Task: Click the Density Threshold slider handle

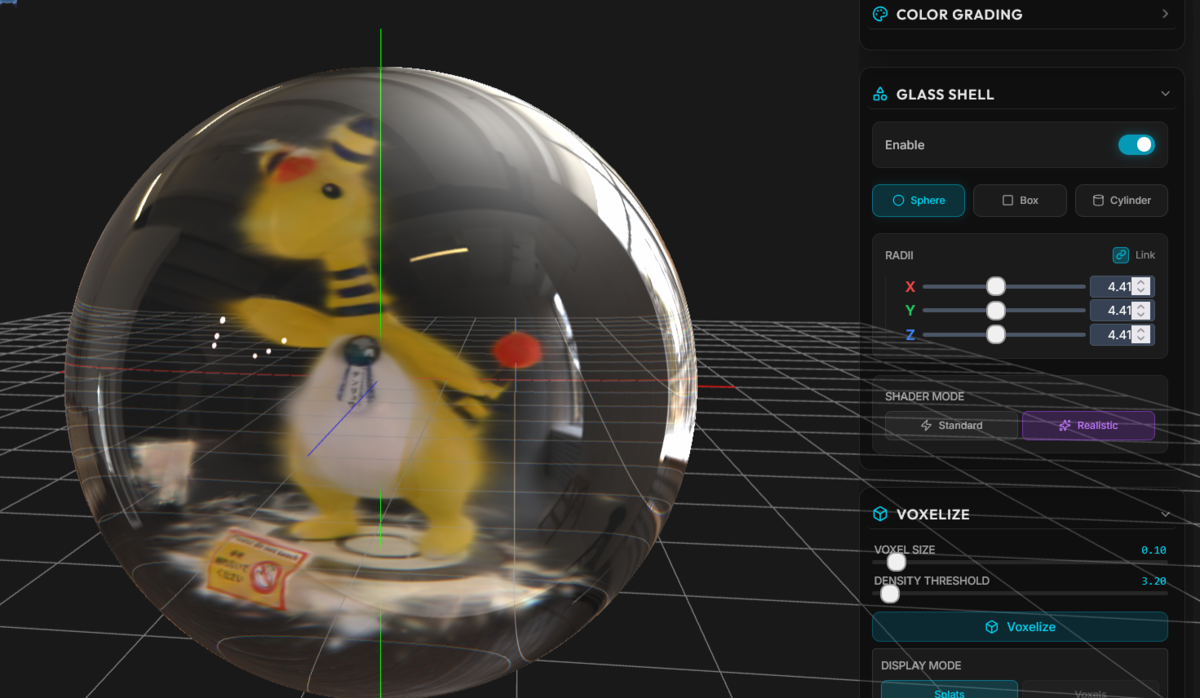Action: [x=889, y=594]
